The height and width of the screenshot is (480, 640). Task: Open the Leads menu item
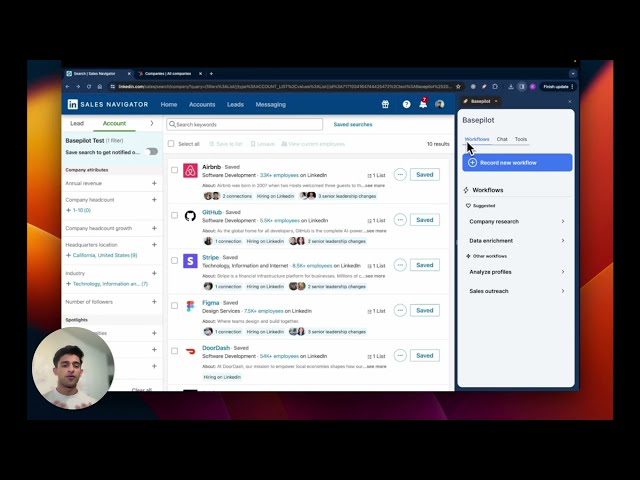[236, 104]
